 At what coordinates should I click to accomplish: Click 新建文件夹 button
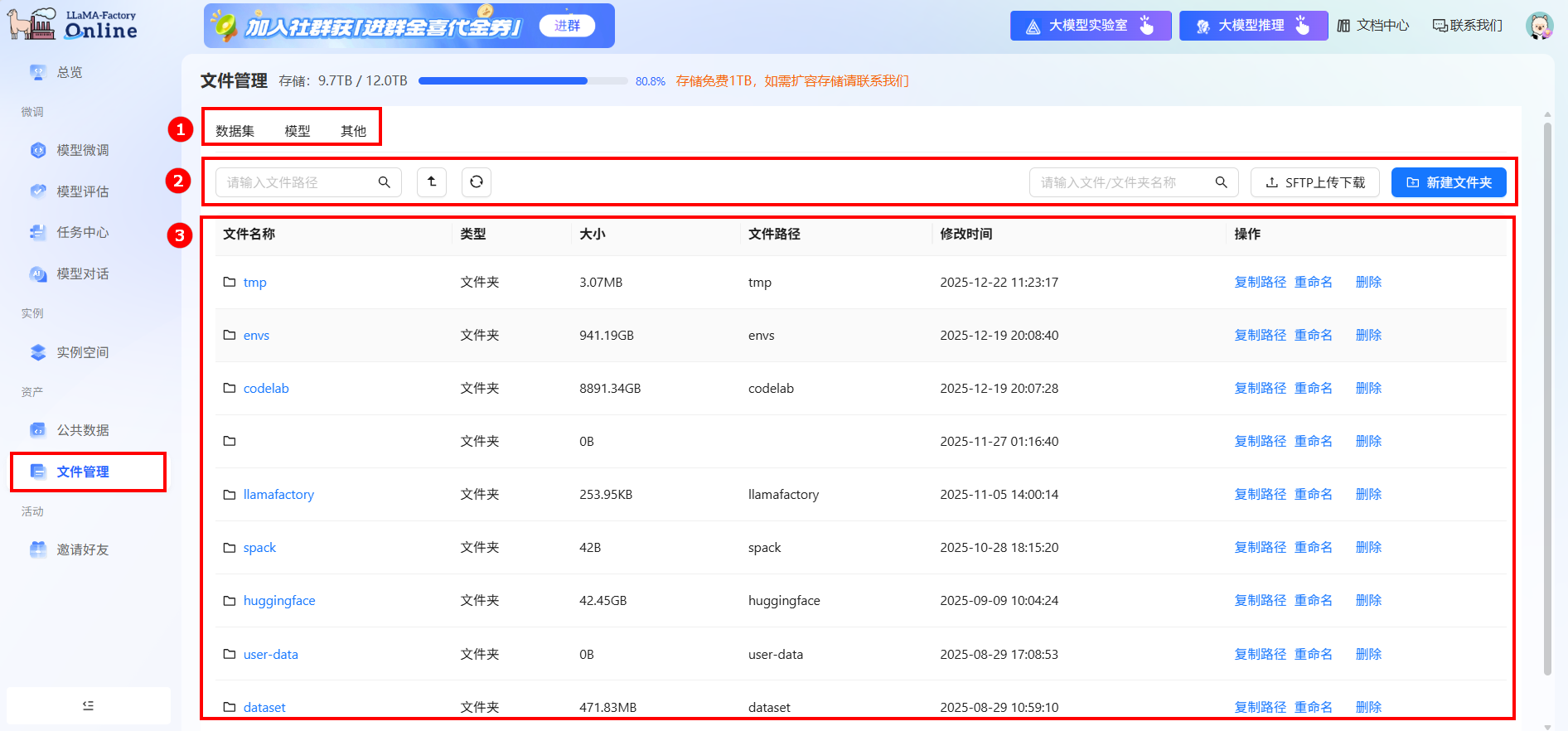[x=1449, y=182]
